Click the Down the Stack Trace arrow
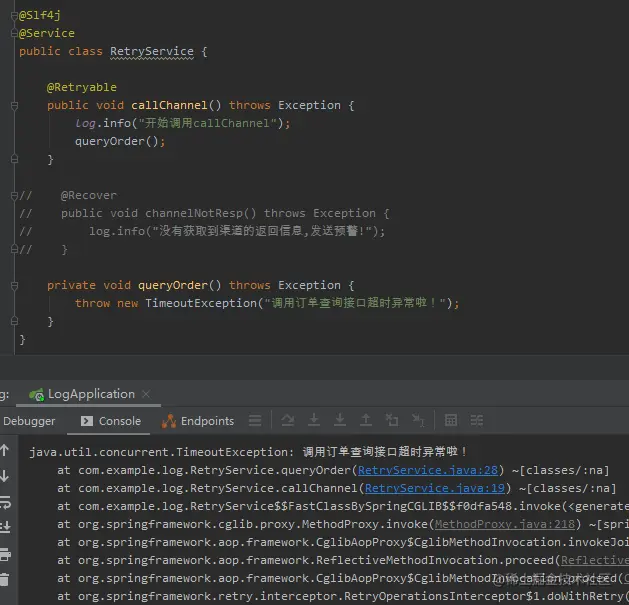 5,476
